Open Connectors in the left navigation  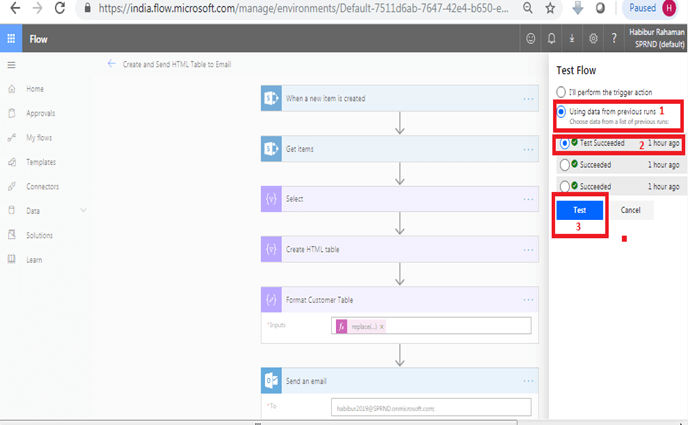(x=42, y=186)
